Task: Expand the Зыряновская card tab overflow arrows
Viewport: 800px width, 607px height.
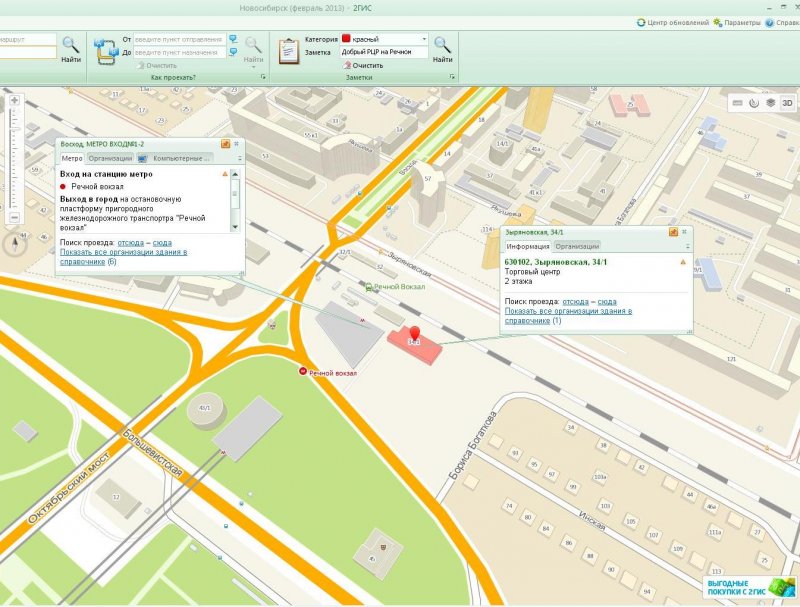Action: tap(687, 247)
